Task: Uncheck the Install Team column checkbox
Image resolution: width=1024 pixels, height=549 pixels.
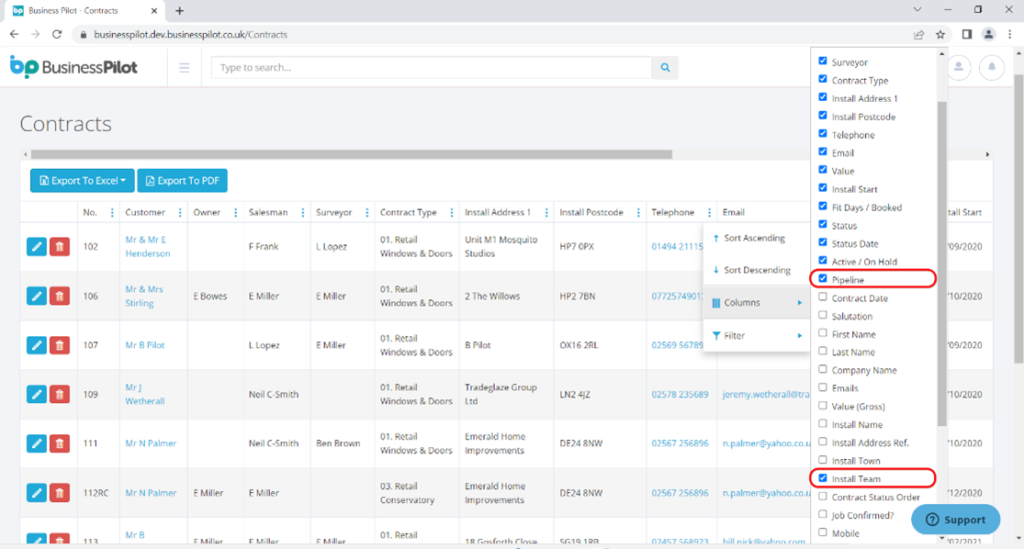Action: coord(823,479)
